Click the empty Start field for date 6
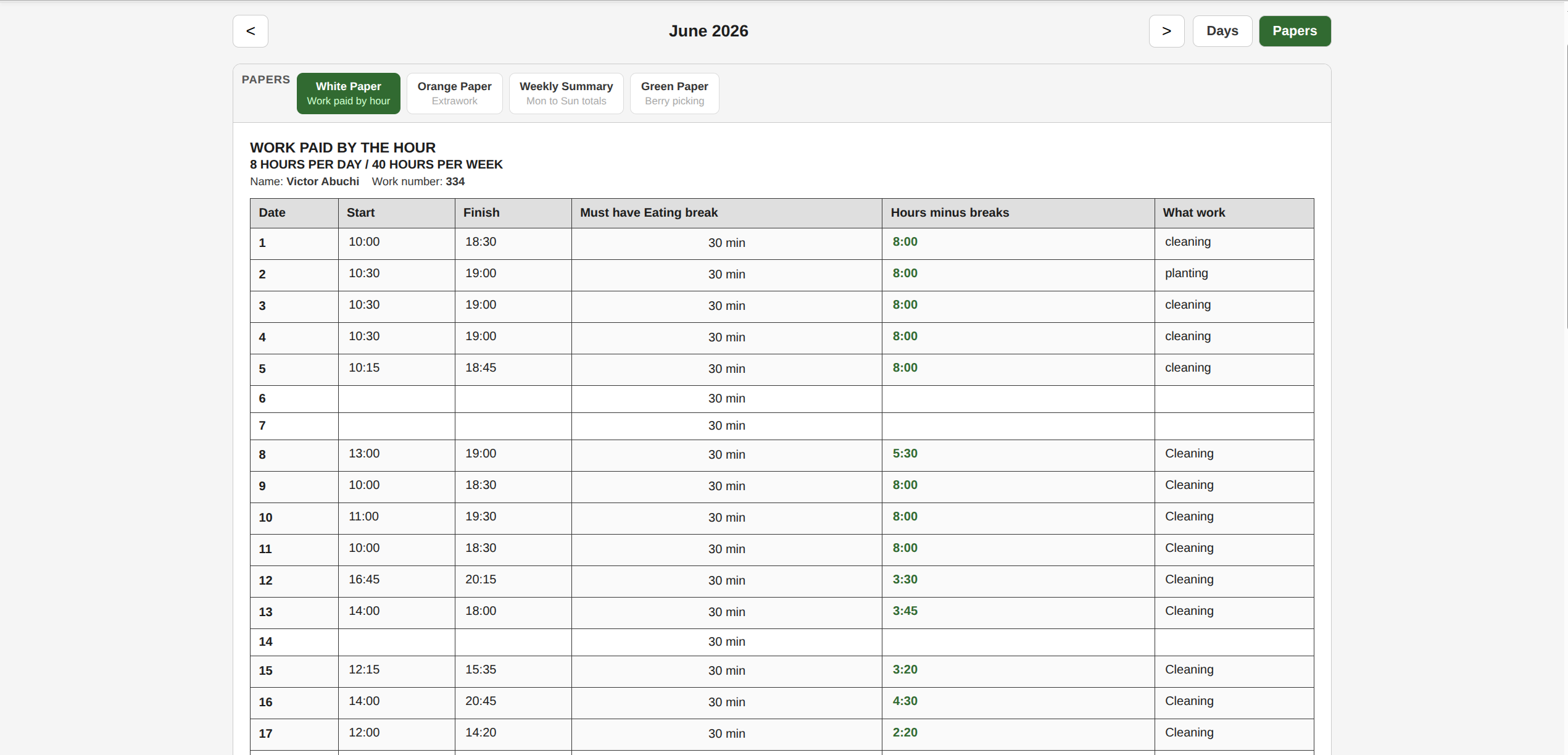This screenshot has width=1568, height=755. 396,399
